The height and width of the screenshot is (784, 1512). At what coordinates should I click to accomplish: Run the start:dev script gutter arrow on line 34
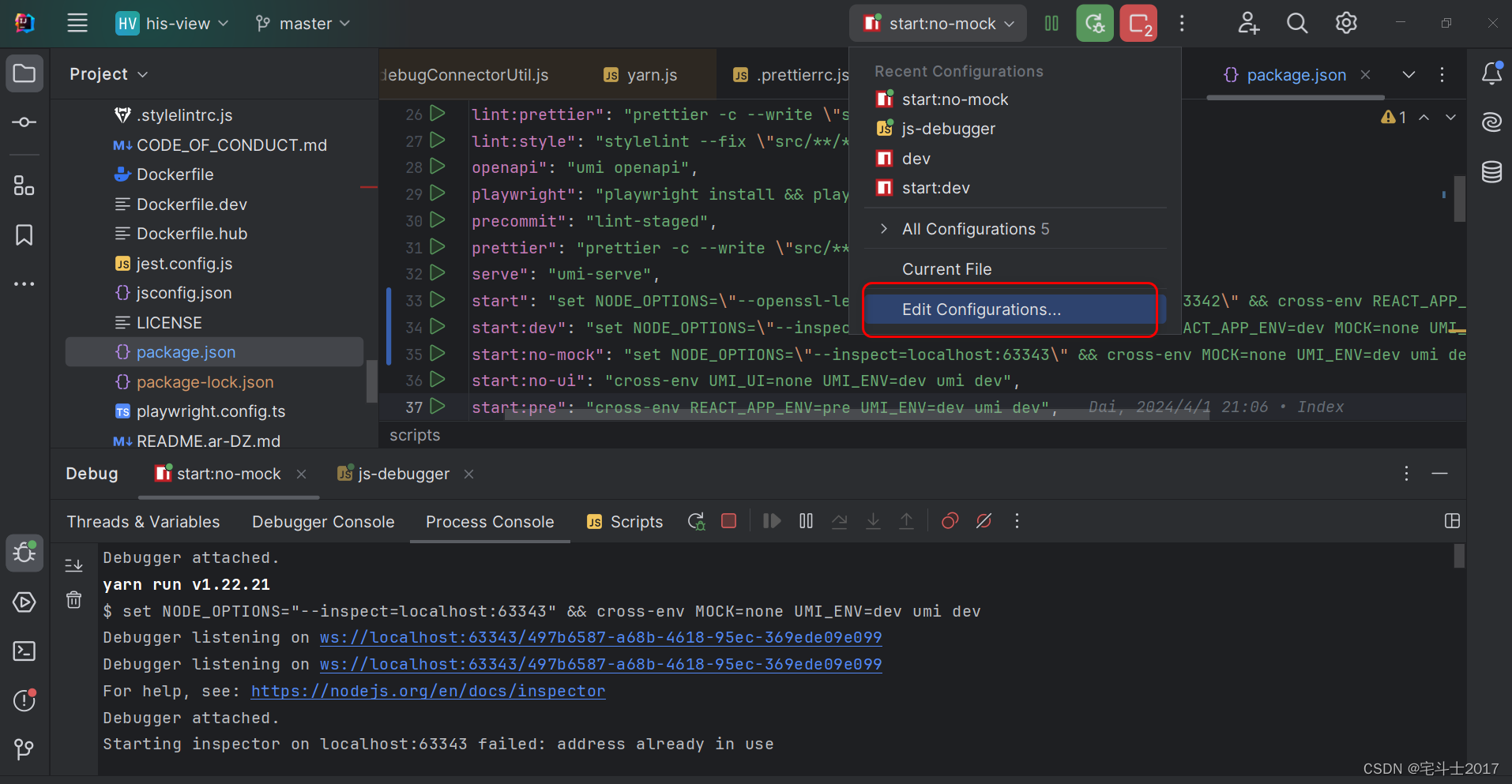[438, 327]
